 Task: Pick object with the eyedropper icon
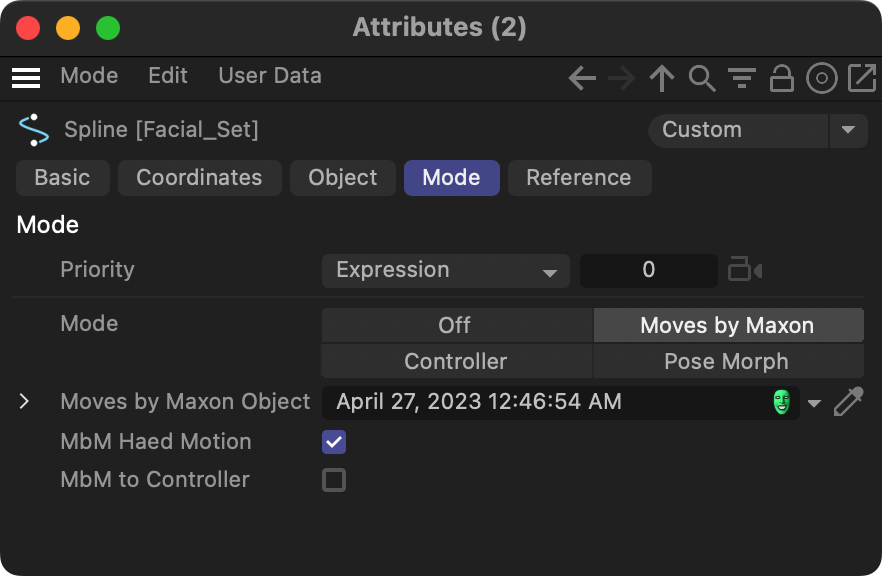coord(848,402)
